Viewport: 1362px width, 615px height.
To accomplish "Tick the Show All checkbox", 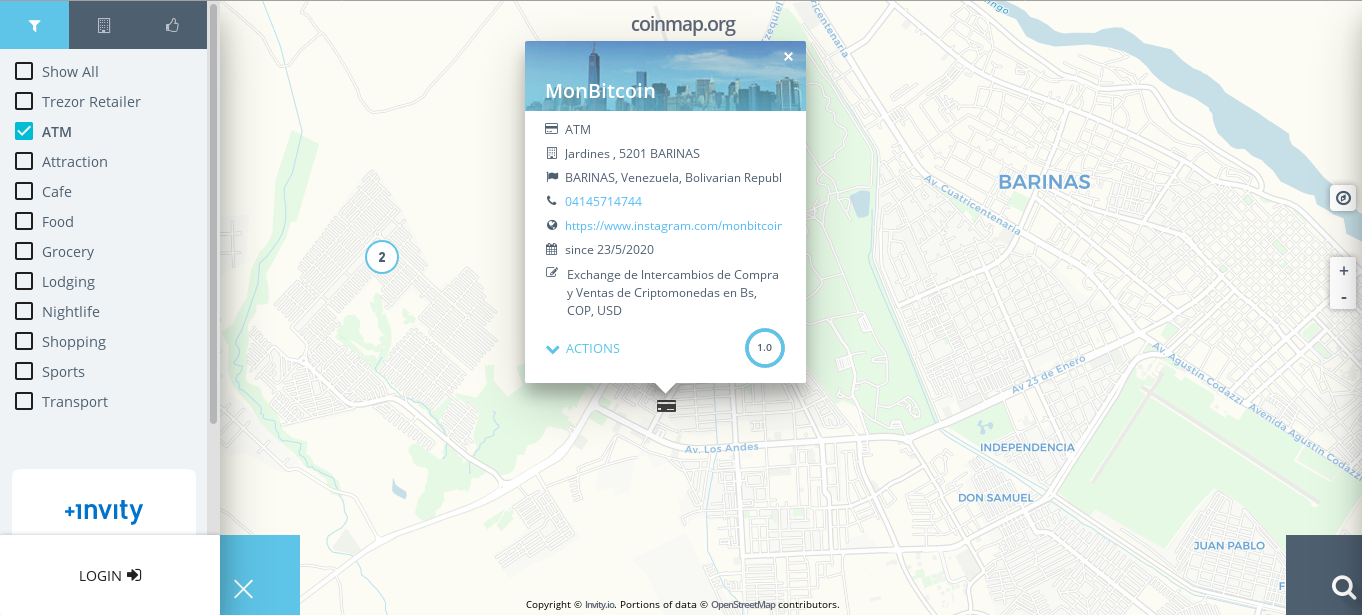I will pos(24,71).
